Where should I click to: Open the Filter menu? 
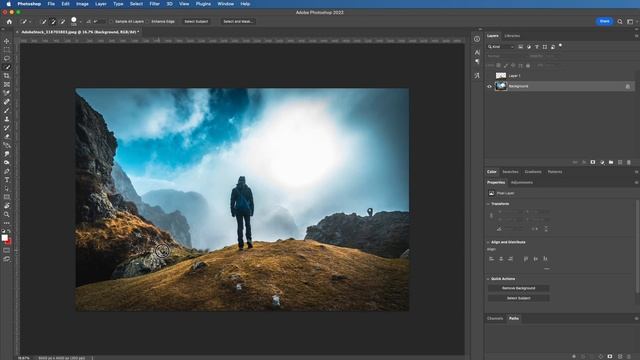pos(154,4)
